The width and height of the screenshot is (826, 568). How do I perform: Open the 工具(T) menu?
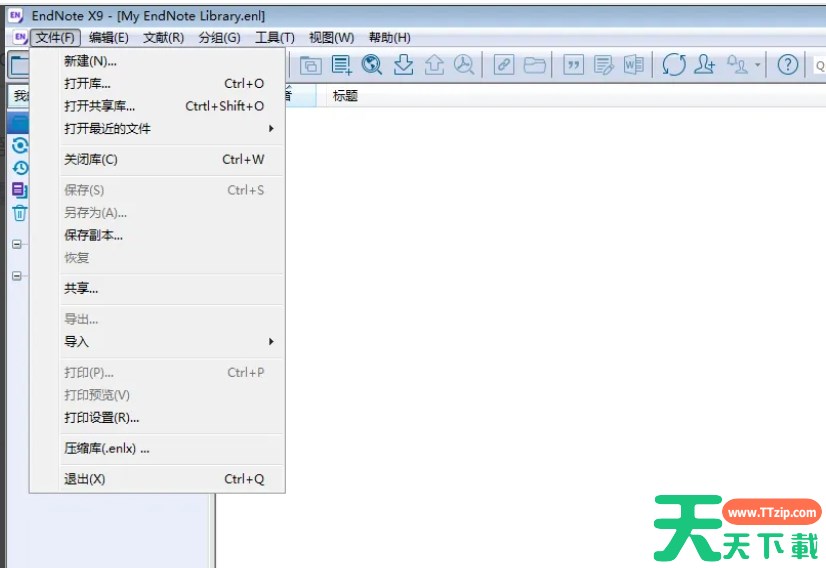point(274,38)
